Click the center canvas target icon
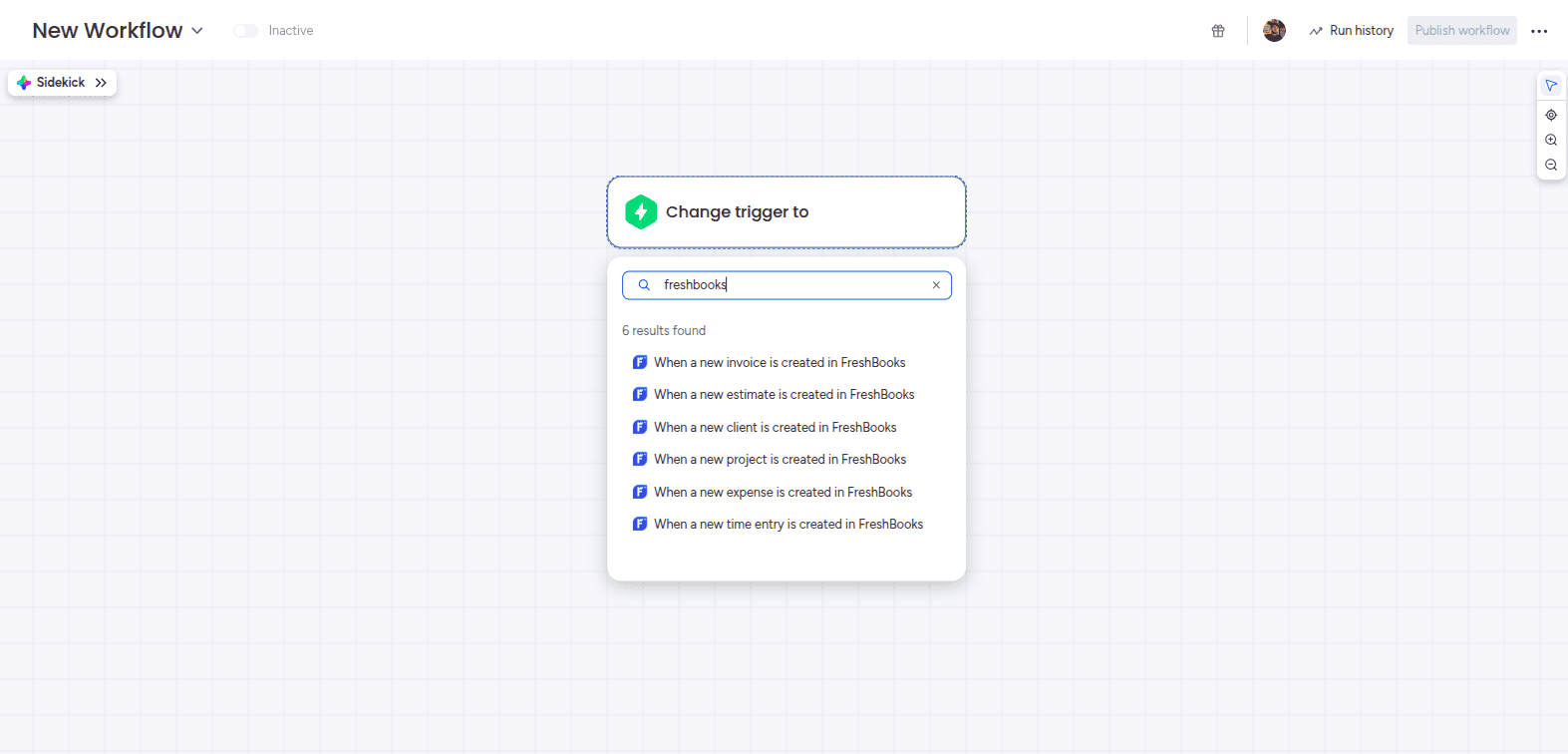This screenshot has width=1568, height=754. [1551, 115]
